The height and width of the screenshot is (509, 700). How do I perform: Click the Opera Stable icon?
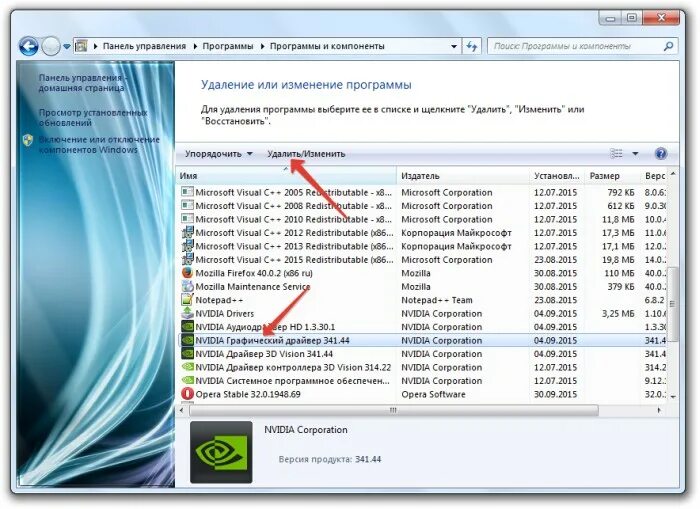[188, 394]
